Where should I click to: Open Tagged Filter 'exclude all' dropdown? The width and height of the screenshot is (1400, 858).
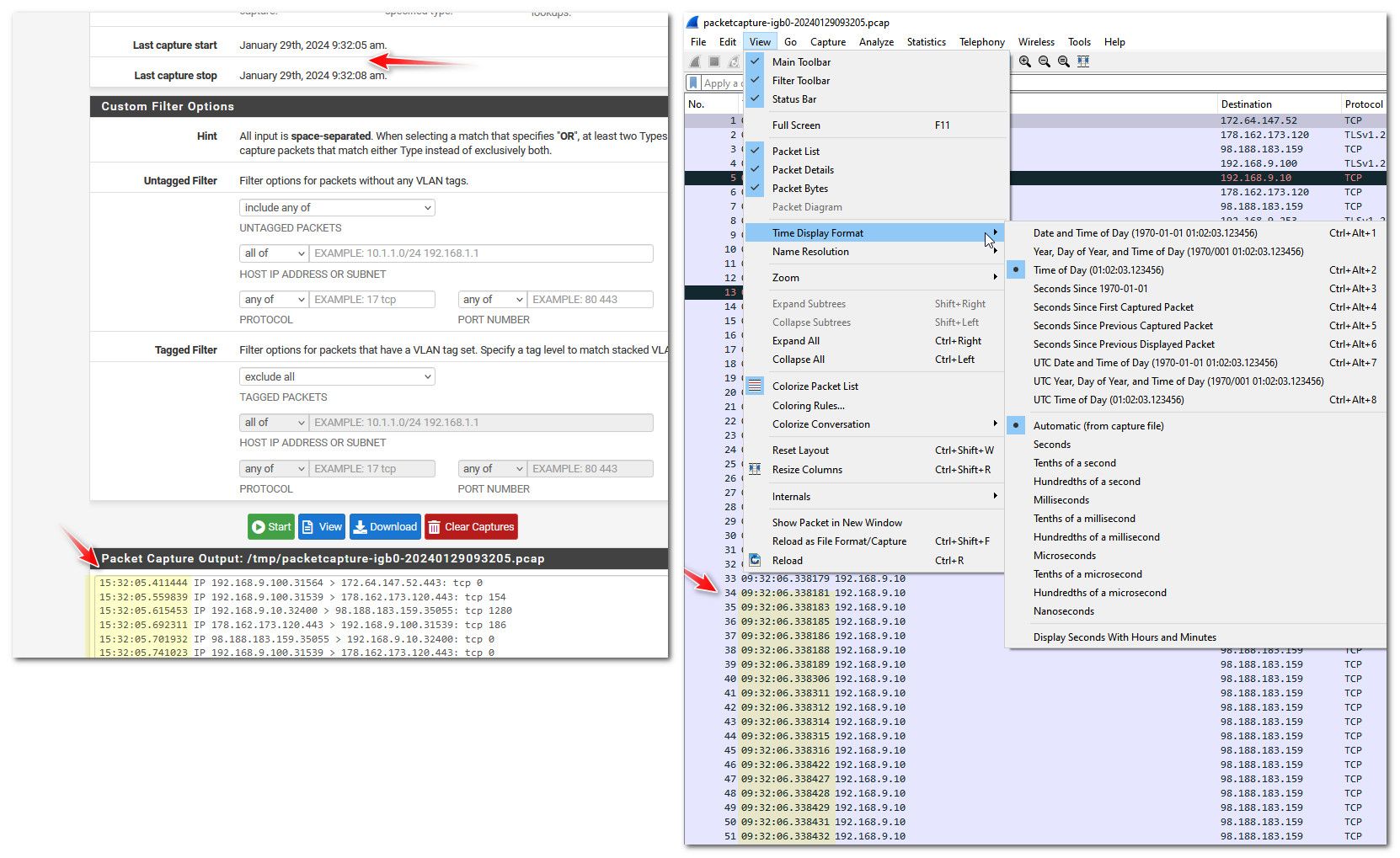[x=337, y=376]
